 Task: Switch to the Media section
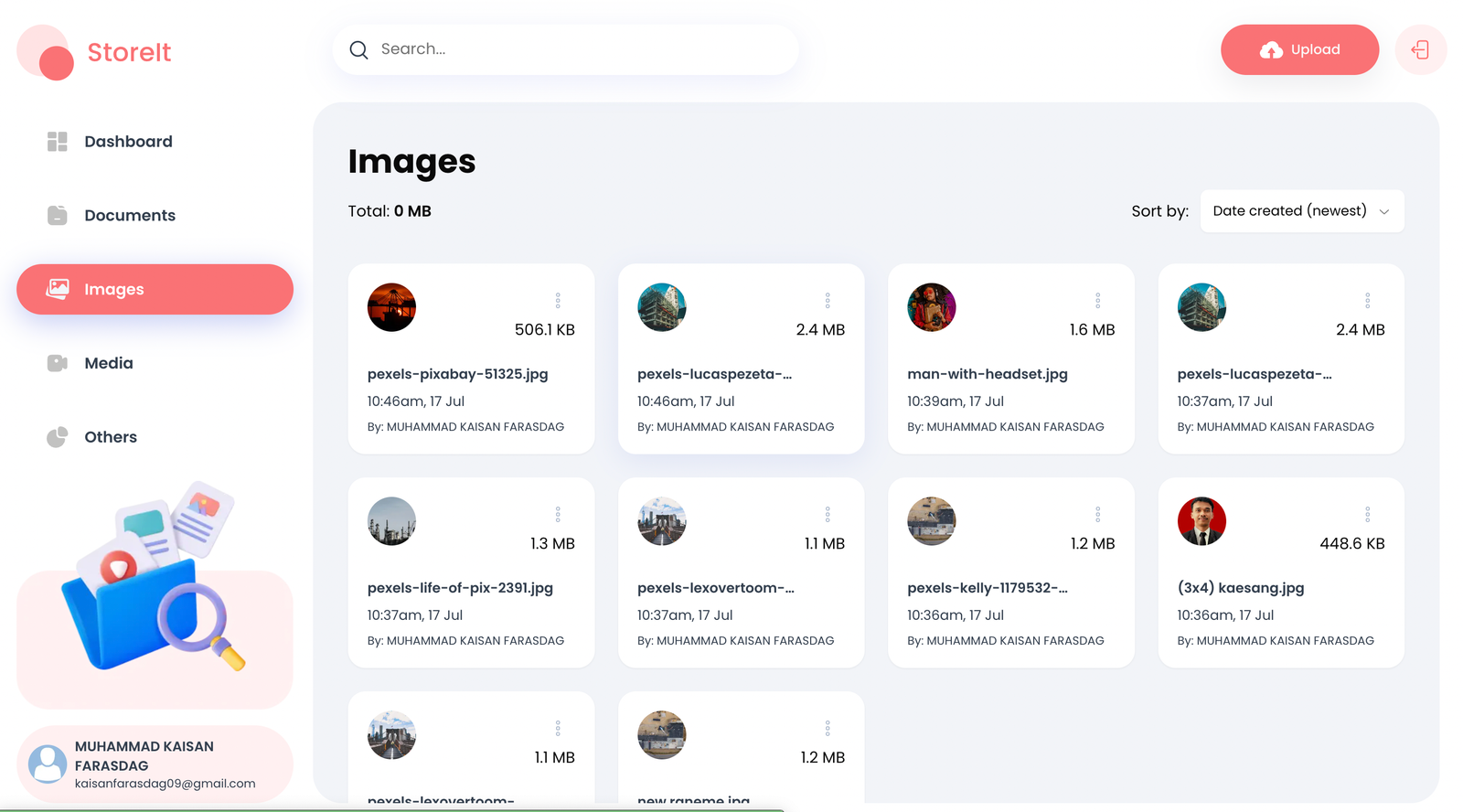[x=108, y=363]
